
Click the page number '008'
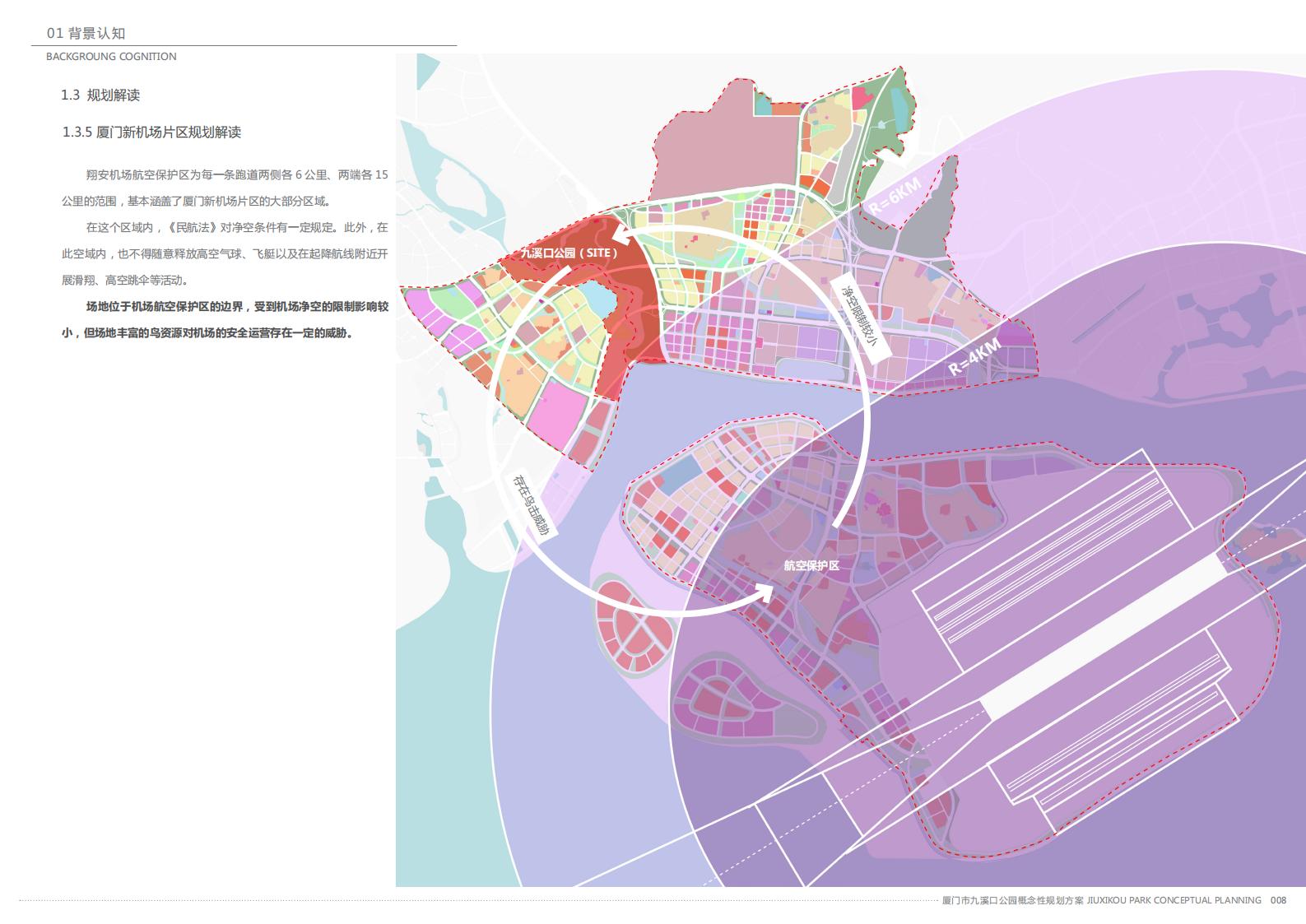tap(1278, 900)
